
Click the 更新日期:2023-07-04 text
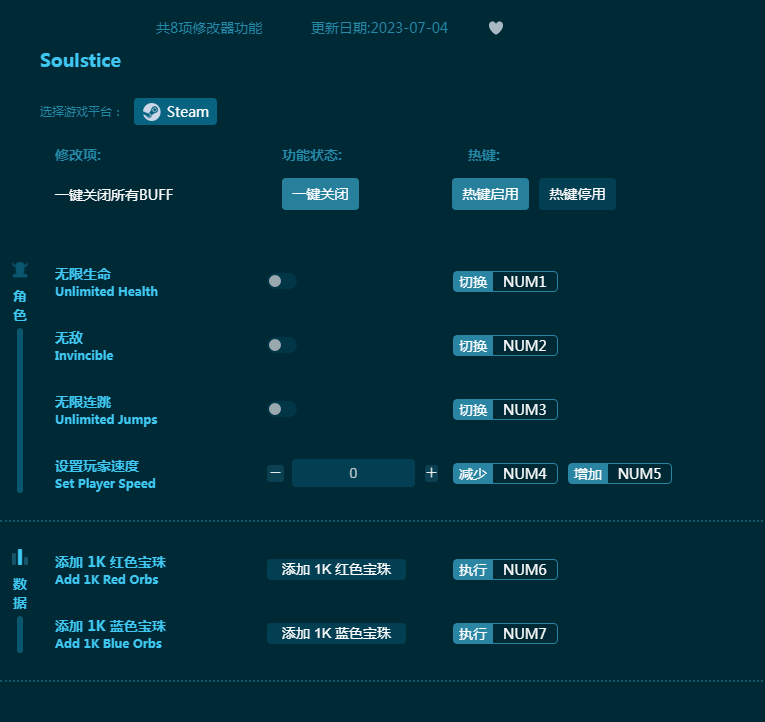click(379, 28)
